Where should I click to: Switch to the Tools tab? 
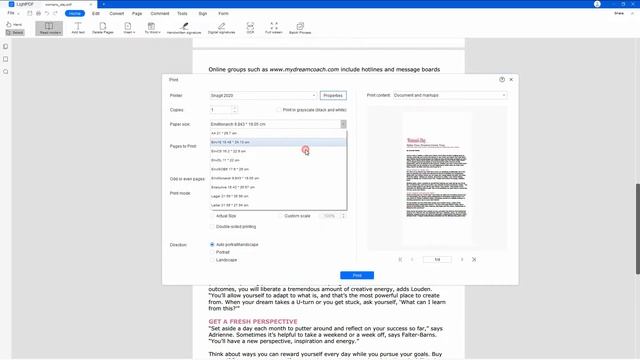click(182, 13)
